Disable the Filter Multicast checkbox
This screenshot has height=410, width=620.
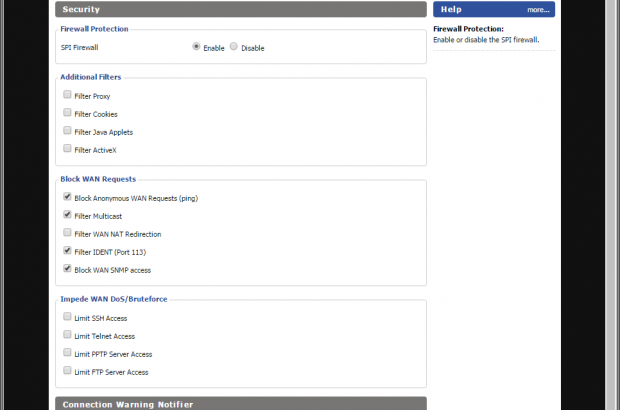67,215
